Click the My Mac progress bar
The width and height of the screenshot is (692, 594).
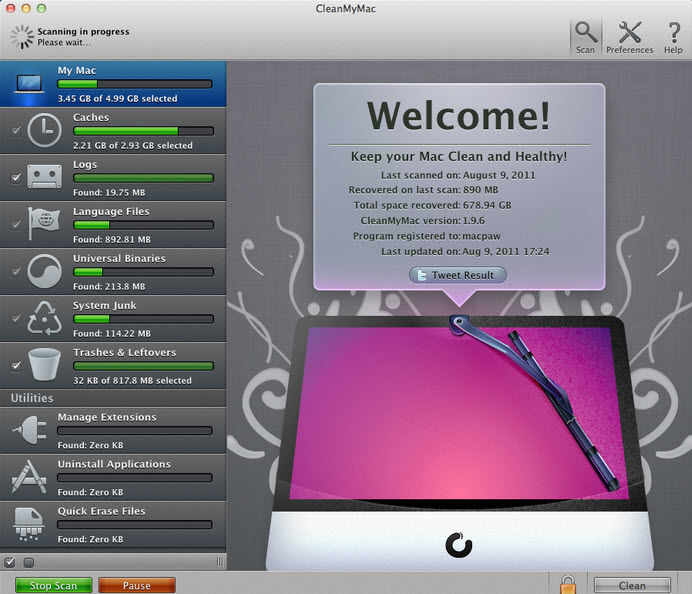tap(135, 84)
